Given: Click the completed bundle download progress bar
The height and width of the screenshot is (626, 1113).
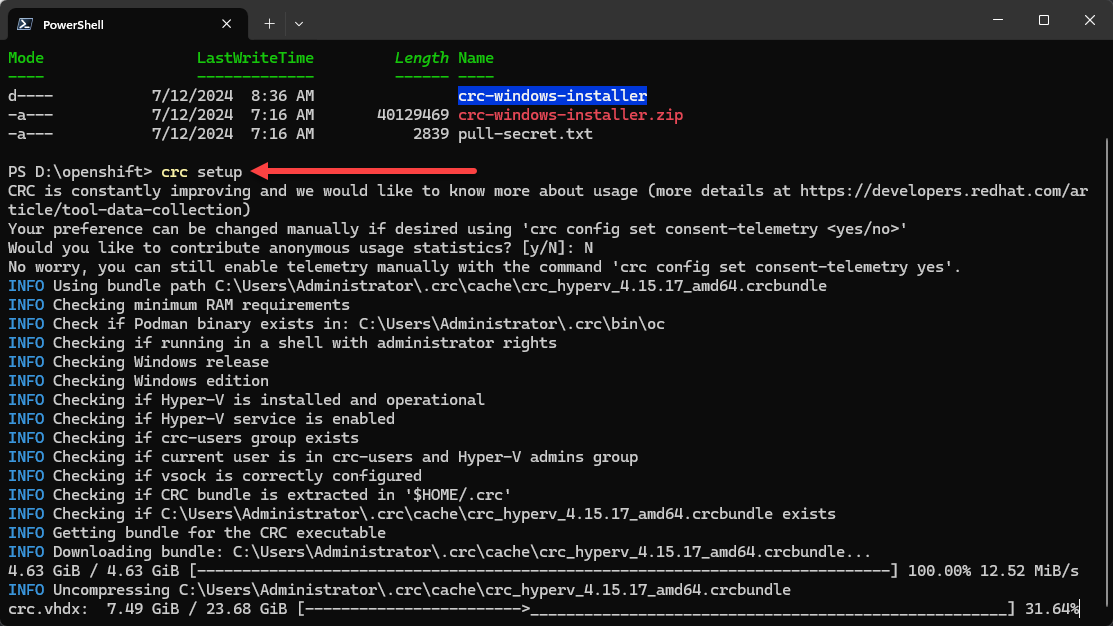Looking at the screenshot, I should coord(543,571).
